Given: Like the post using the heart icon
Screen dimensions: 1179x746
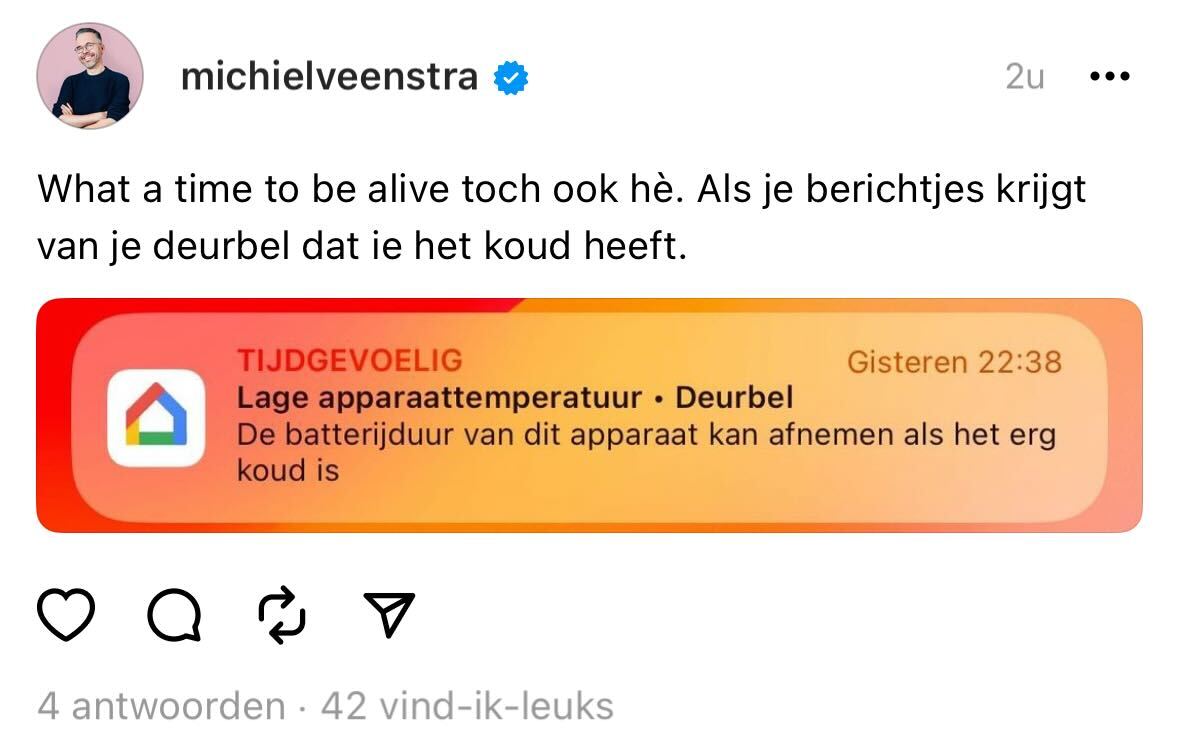Looking at the screenshot, I should (66, 617).
